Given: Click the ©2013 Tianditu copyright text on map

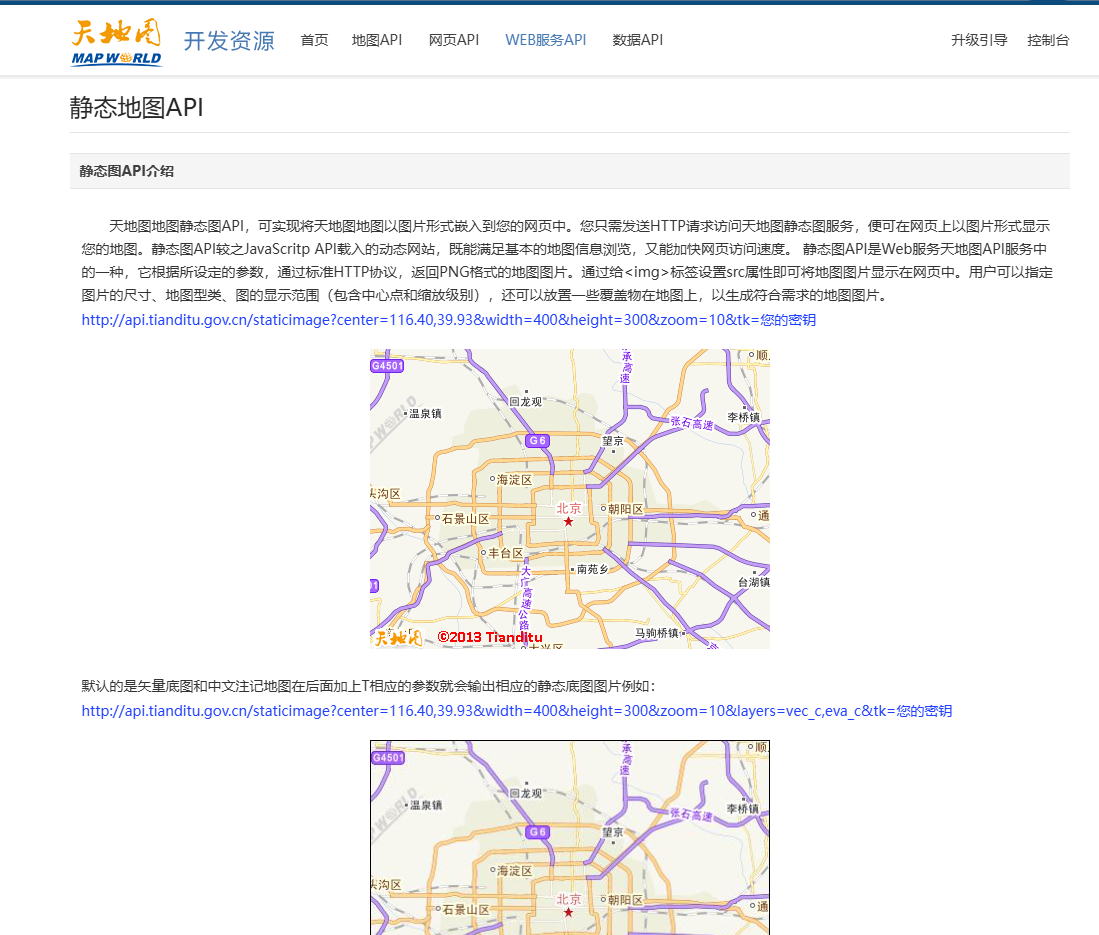Looking at the screenshot, I should (x=490, y=636).
